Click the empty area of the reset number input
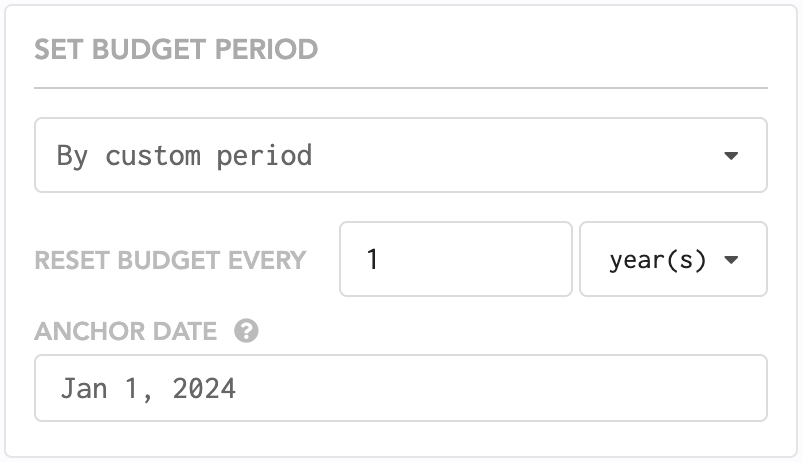802x462 pixels. [476, 259]
